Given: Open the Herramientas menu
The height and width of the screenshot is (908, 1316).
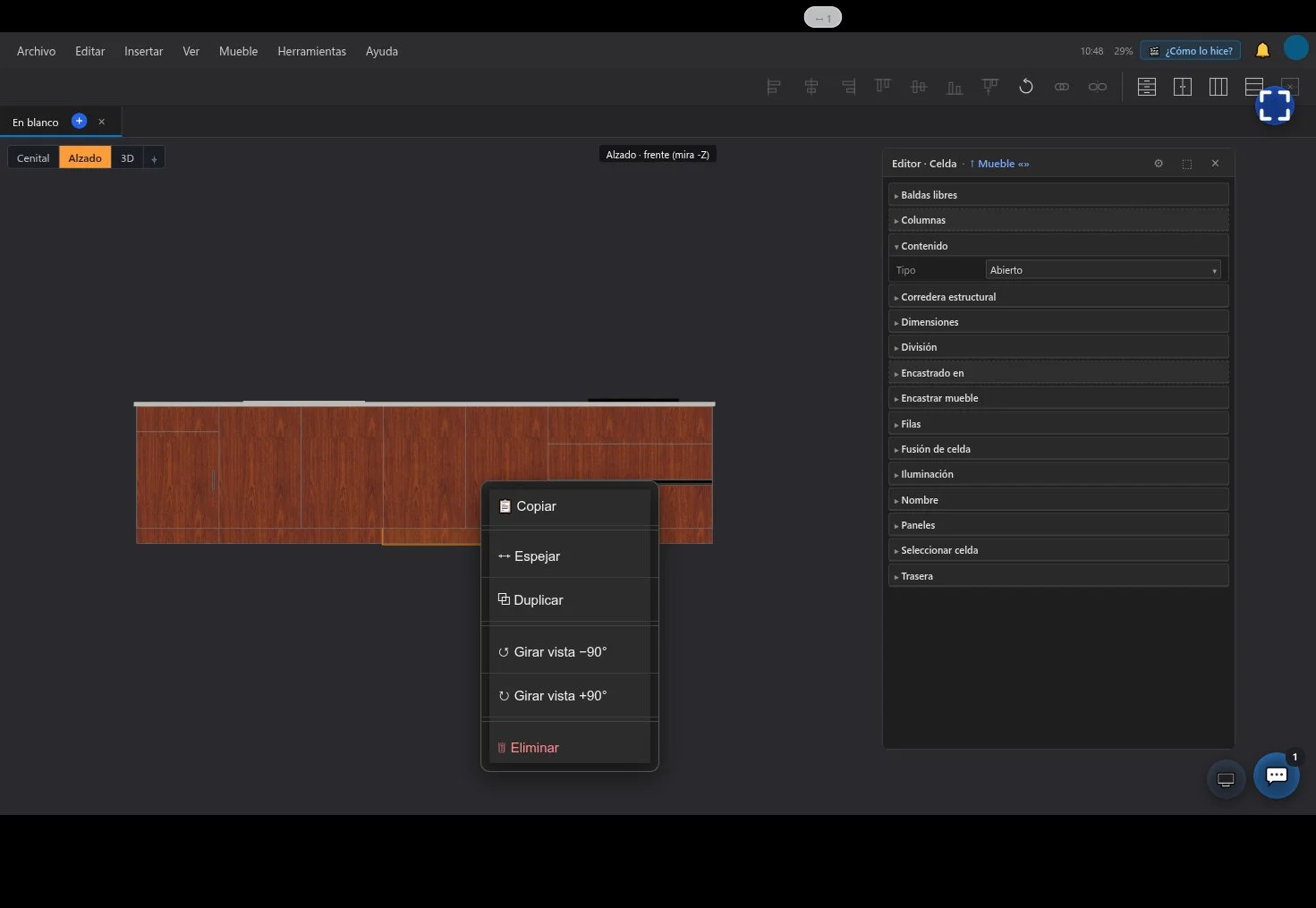Looking at the screenshot, I should tap(311, 51).
